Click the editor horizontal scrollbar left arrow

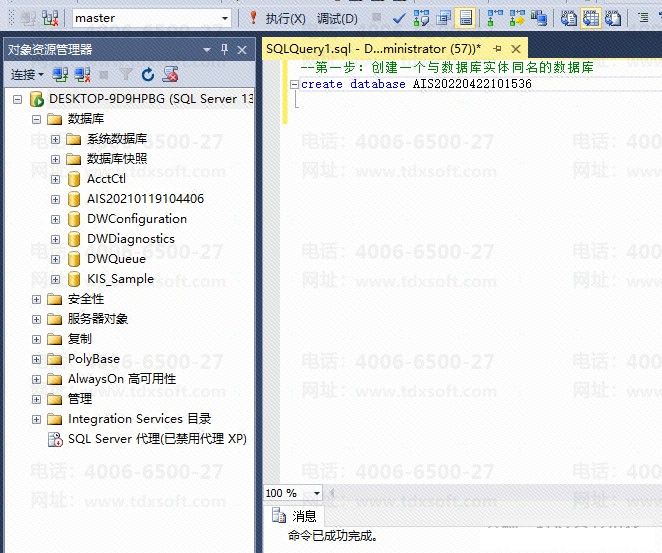(332, 493)
